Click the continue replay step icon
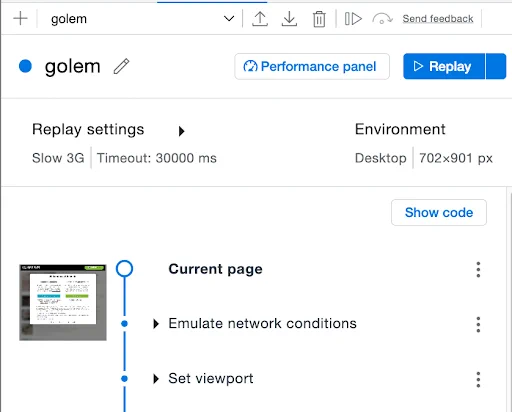Screen dimensions: 512x412 353,19
